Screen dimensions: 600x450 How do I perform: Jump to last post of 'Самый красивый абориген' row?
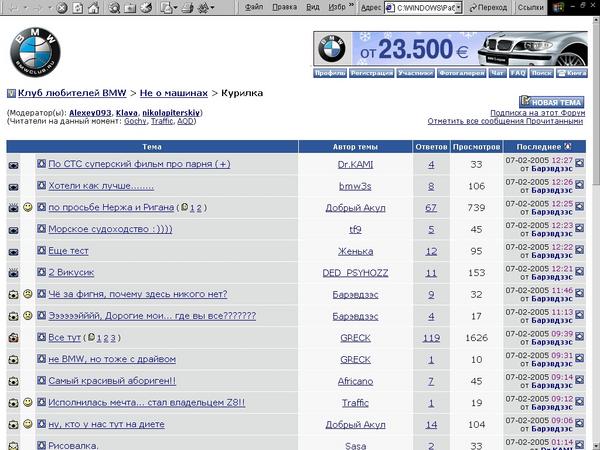(579, 380)
